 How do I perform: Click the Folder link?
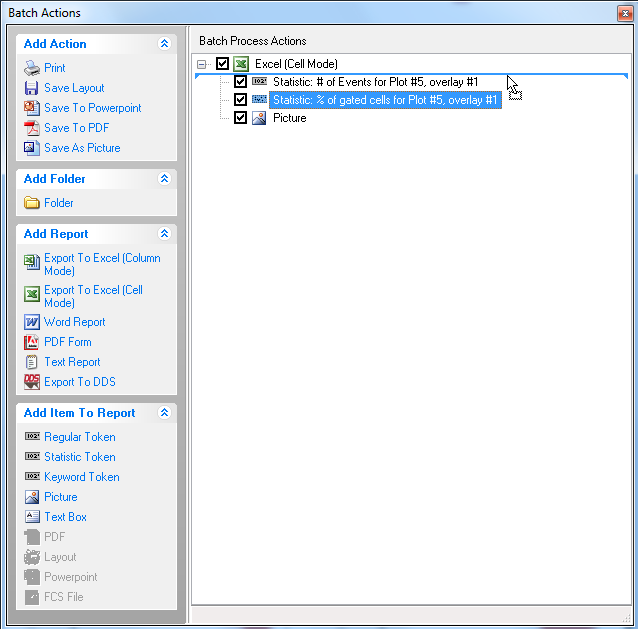coord(59,203)
